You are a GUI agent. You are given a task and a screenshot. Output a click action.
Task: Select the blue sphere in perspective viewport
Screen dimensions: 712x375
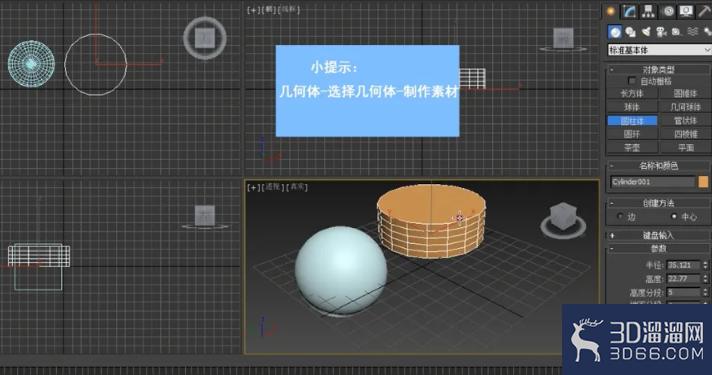pyautogui.click(x=341, y=271)
